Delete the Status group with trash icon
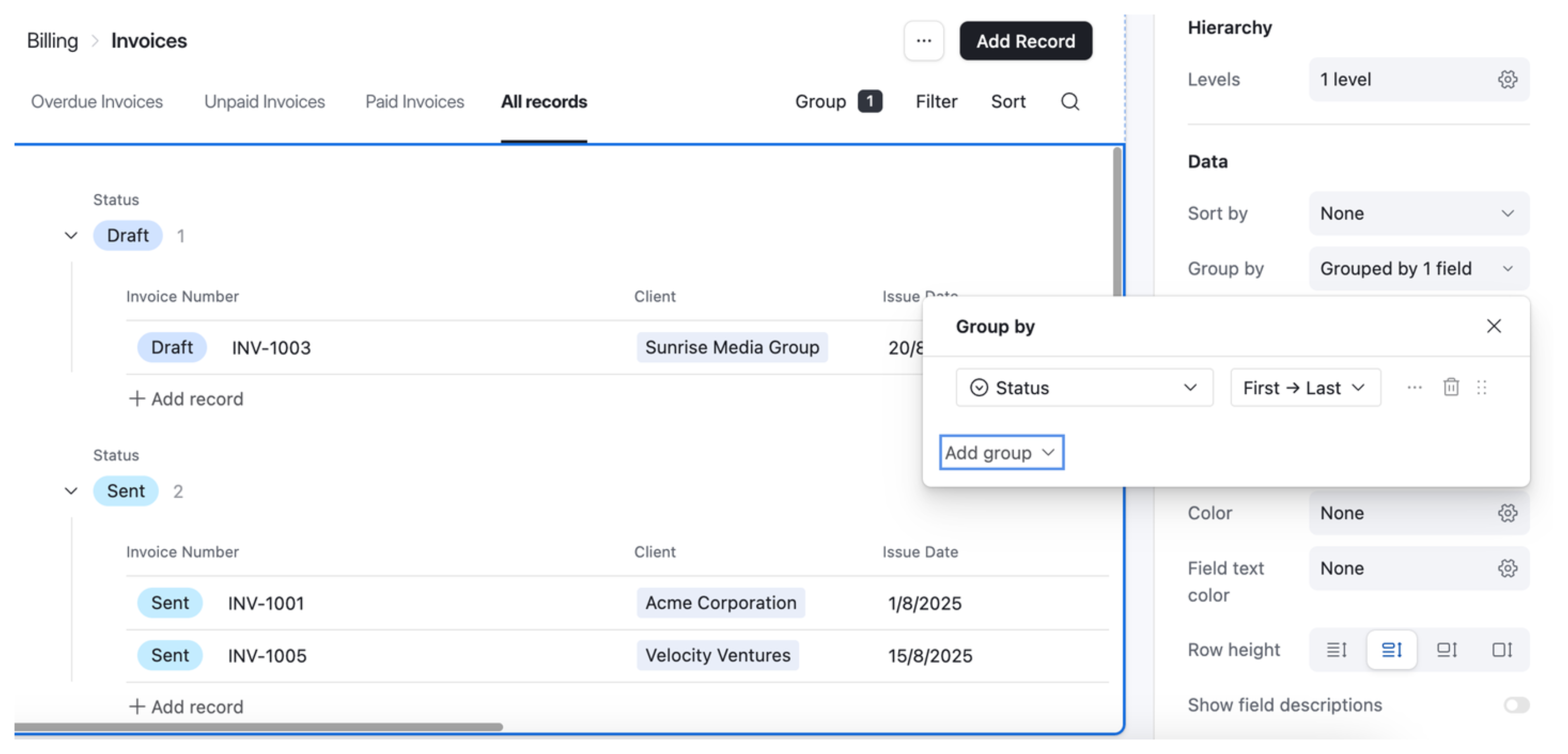The height and width of the screenshot is (754, 1568). click(1451, 387)
